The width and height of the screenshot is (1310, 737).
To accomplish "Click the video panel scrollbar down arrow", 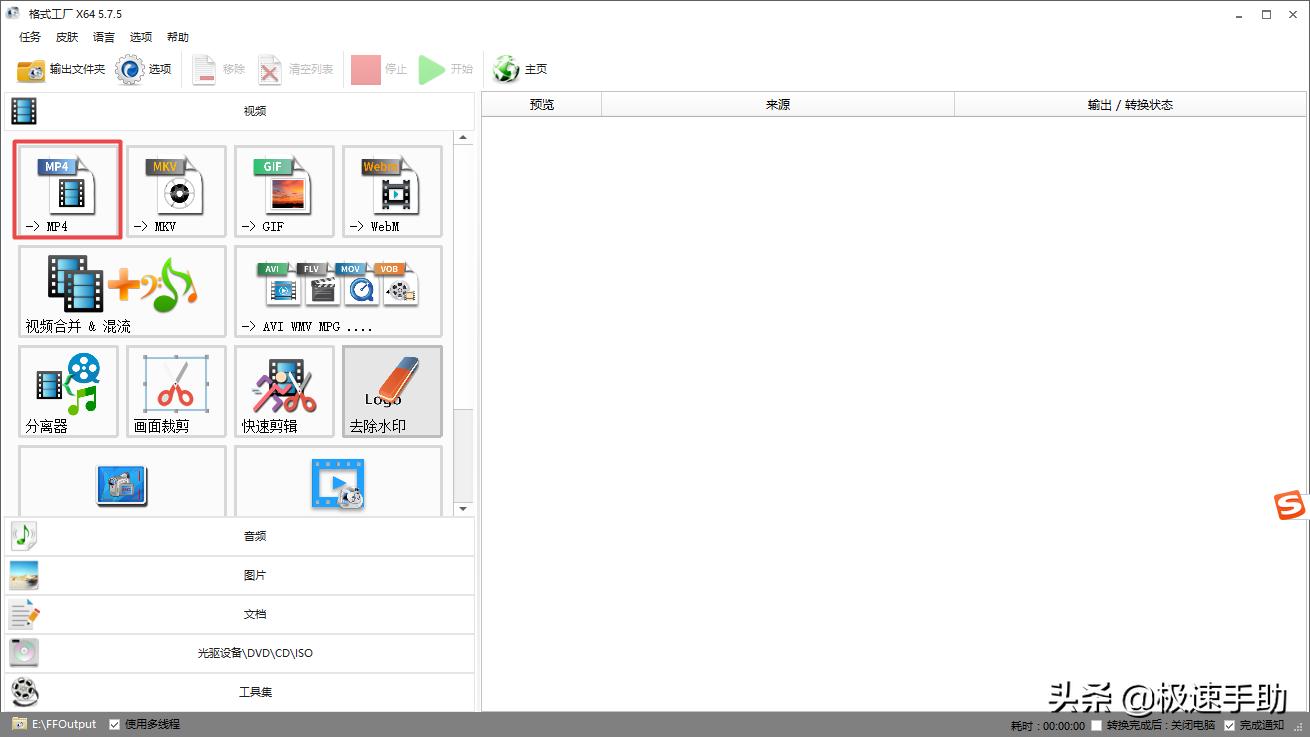I will pyautogui.click(x=463, y=509).
